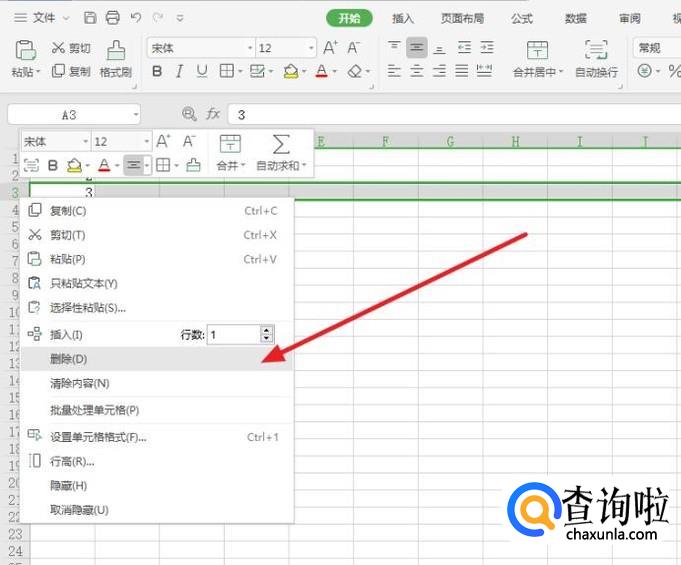Click column header G
Screen dimensions: 681x565
(450, 142)
